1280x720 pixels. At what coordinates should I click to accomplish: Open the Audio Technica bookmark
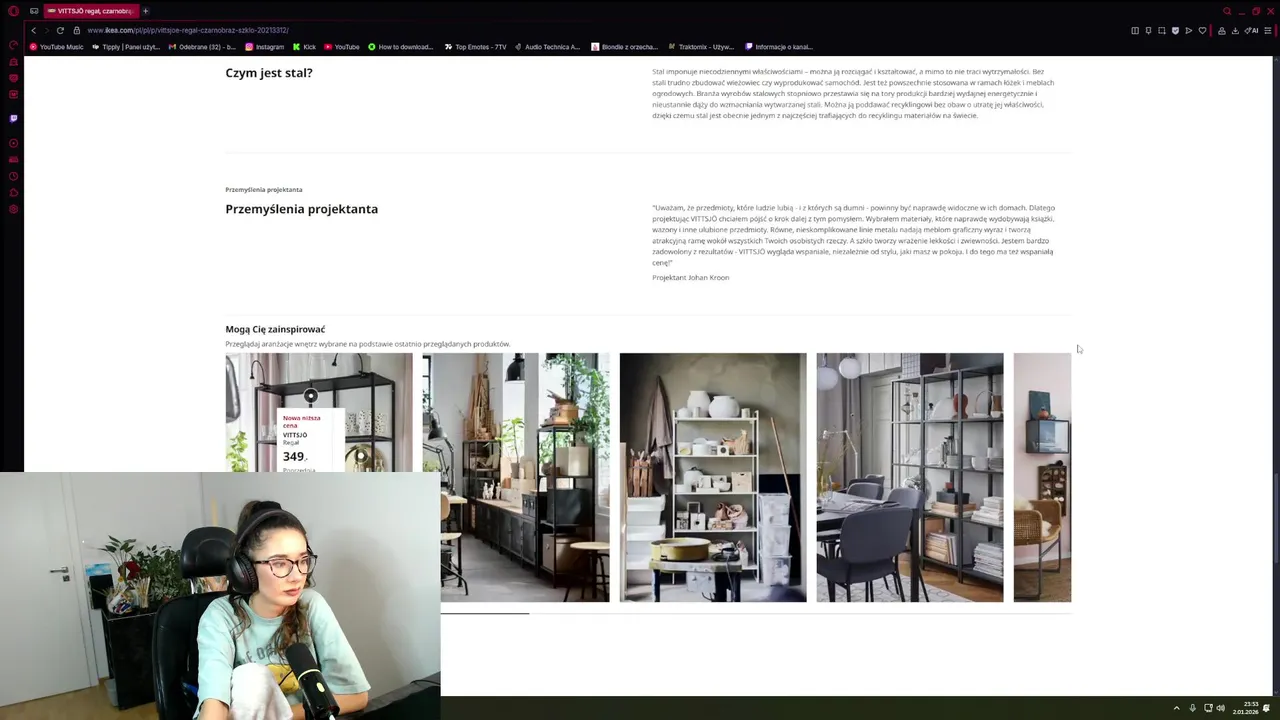[547, 47]
